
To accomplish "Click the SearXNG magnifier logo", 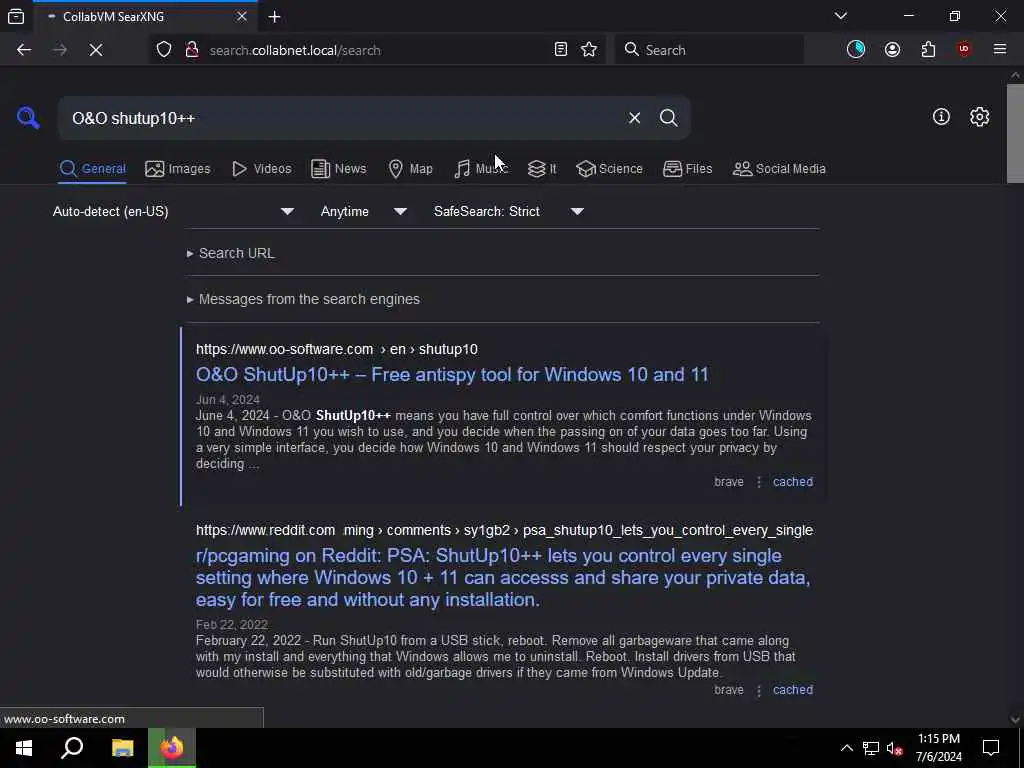I will pos(28,118).
